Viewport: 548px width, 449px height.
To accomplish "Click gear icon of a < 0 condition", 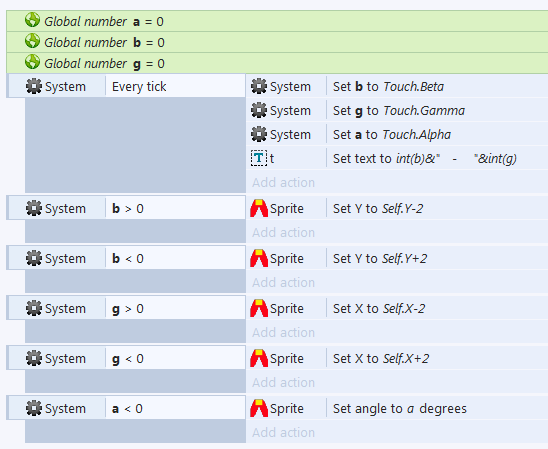I will 34,408.
